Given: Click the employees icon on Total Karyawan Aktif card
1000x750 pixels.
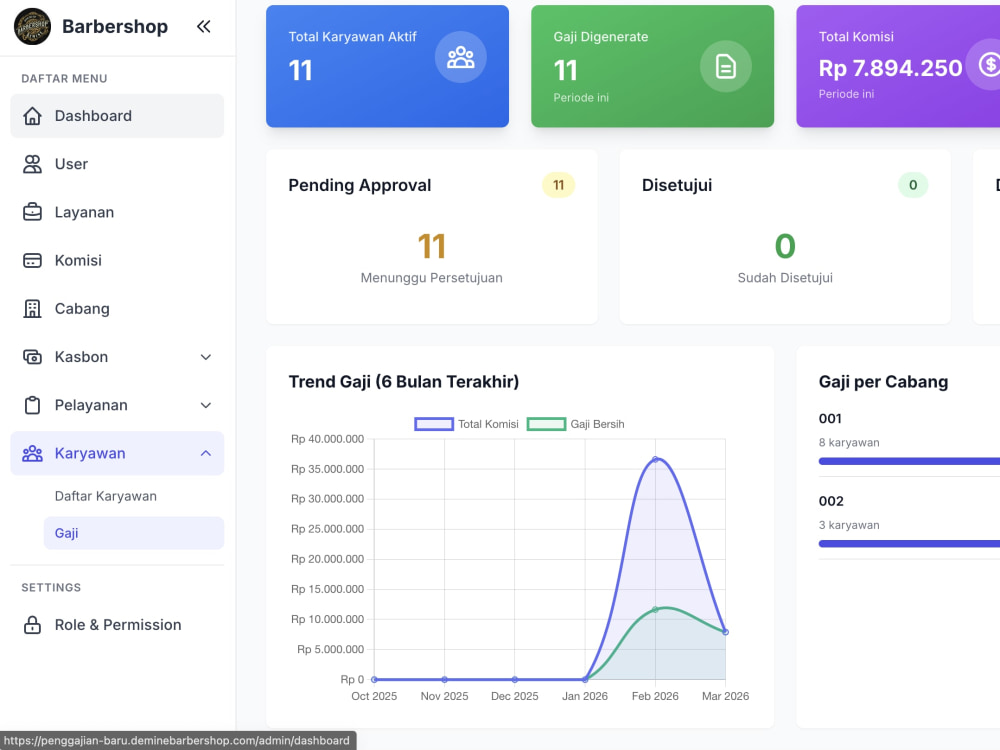Looking at the screenshot, I should click(460, 57).
